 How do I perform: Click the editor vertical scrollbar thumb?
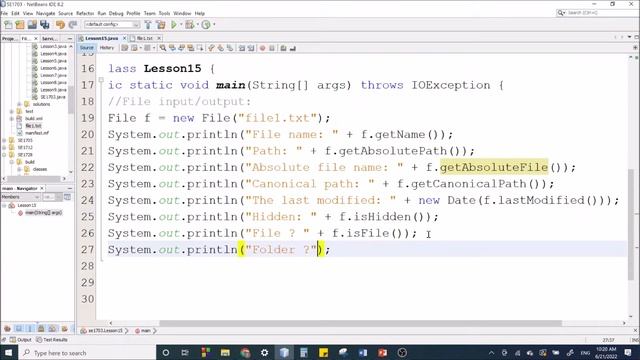[x=631, y=225]
